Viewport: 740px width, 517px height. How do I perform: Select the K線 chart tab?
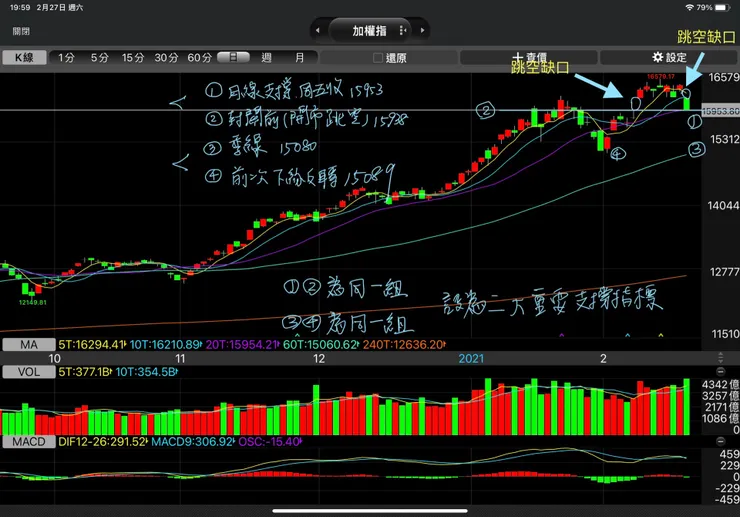coord(25,58)
